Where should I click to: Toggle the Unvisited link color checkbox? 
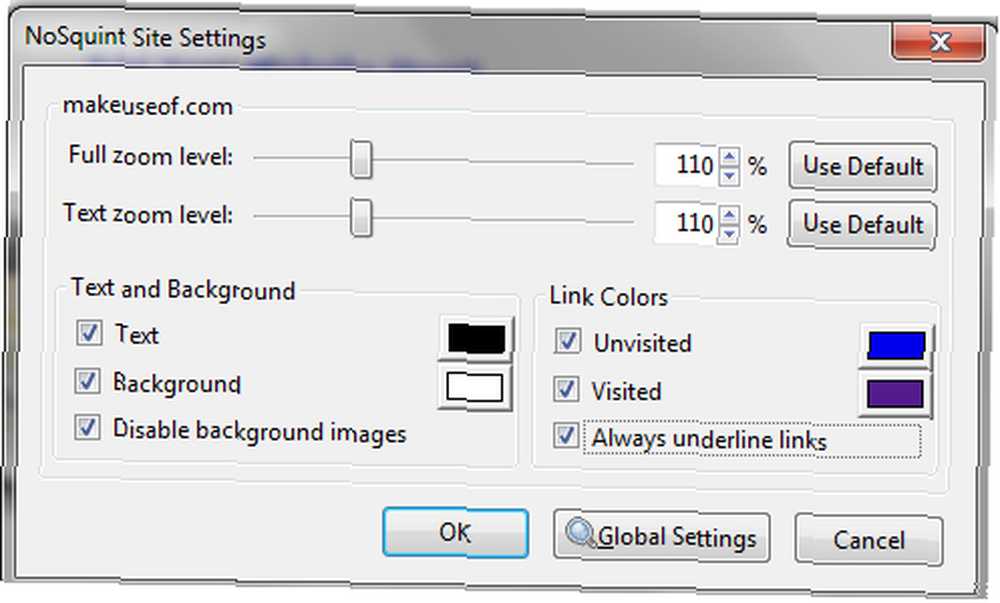tap(568, 341)
